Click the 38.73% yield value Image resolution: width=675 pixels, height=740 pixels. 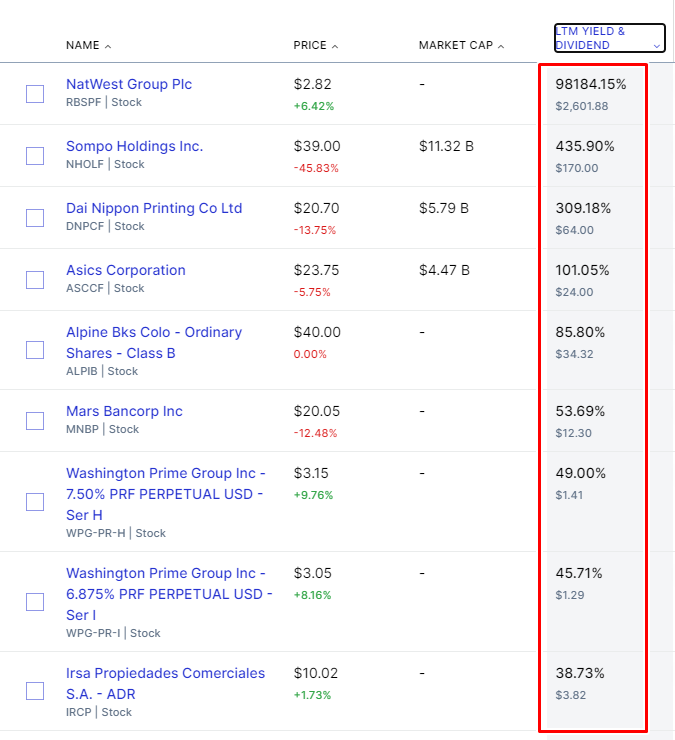tap(580, 673)
